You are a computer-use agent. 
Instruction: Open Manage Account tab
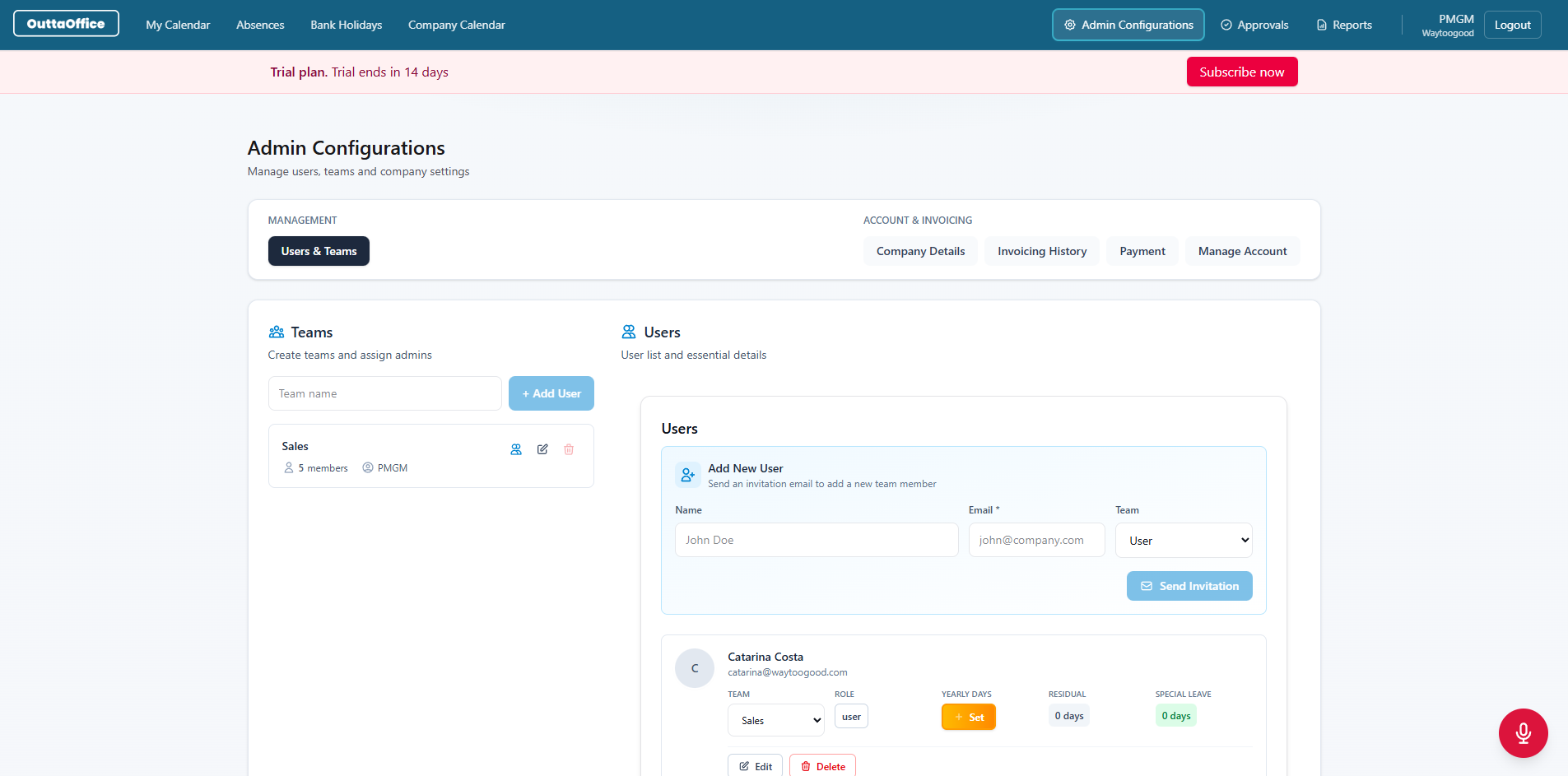(x=1243, y=251)
